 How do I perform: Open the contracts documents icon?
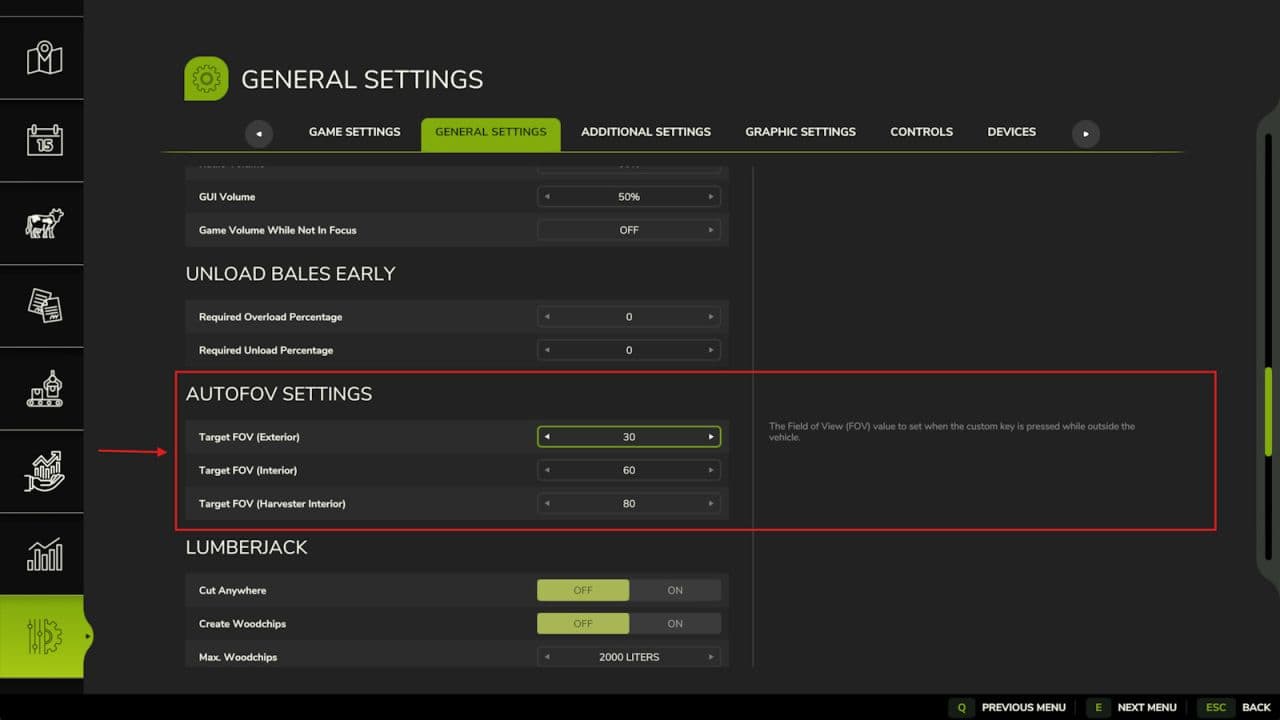44,306
